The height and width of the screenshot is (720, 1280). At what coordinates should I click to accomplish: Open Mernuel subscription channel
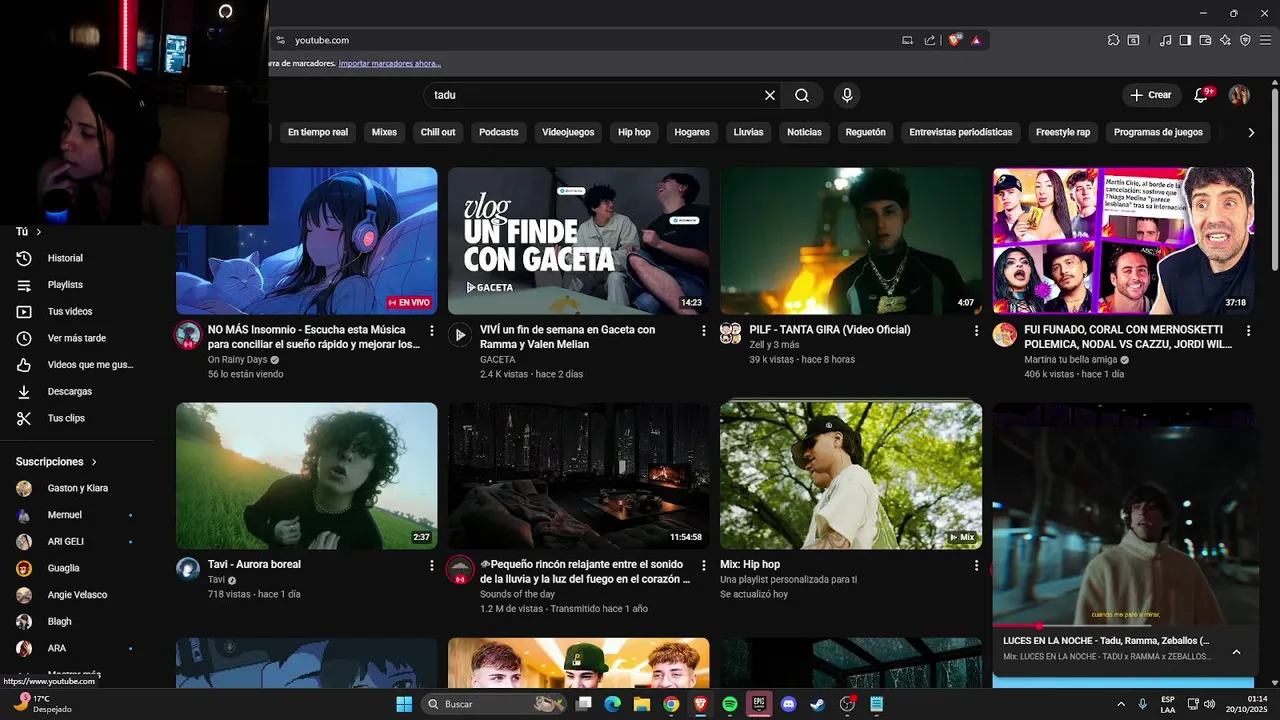pyautogui.click(x=77, y=515)
